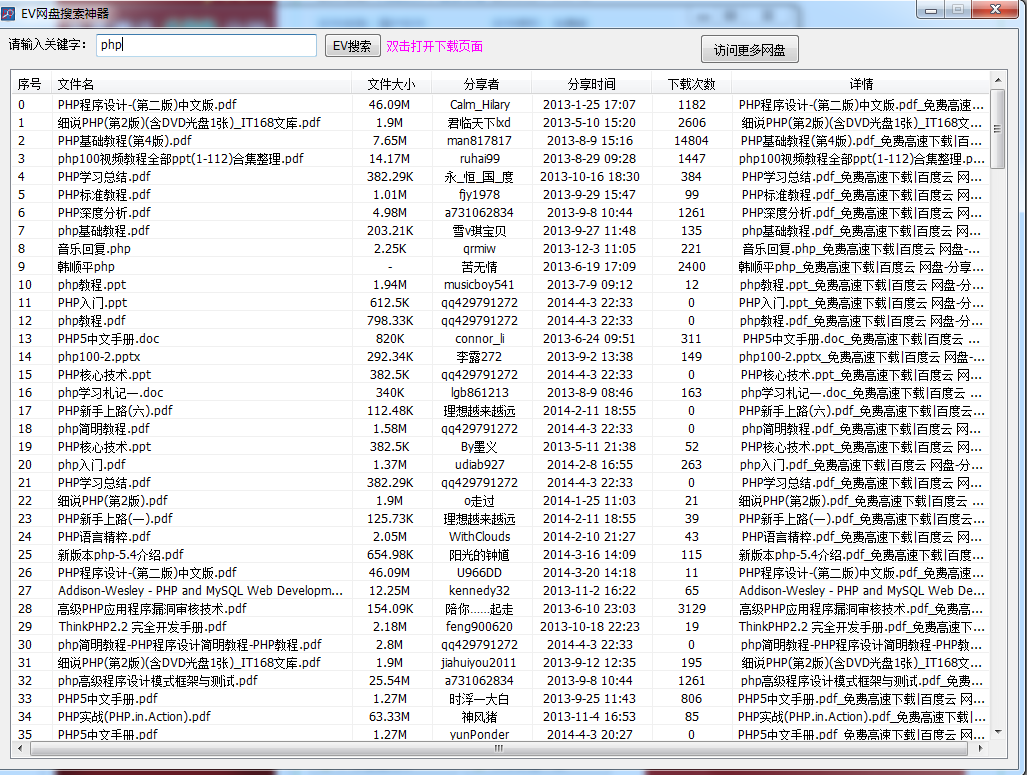
Task: Maximize the EV search window
Action: (x=958, y=9)
